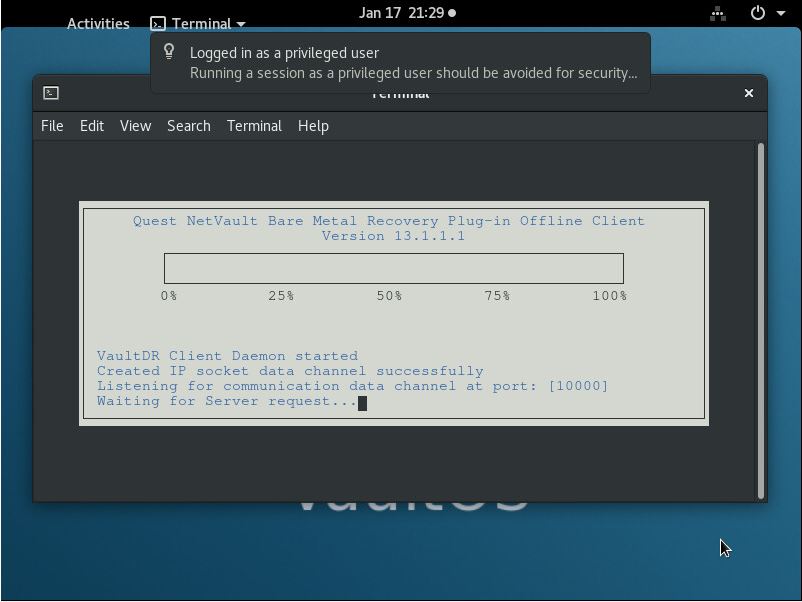Open the Edit menu
The image size is (802, 602).
pos(92,126)
